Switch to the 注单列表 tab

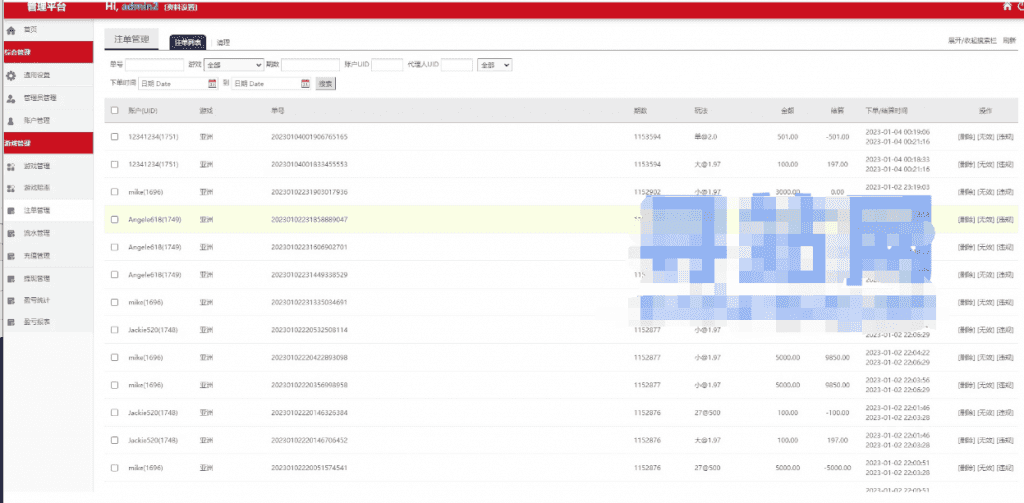[188, 42]
